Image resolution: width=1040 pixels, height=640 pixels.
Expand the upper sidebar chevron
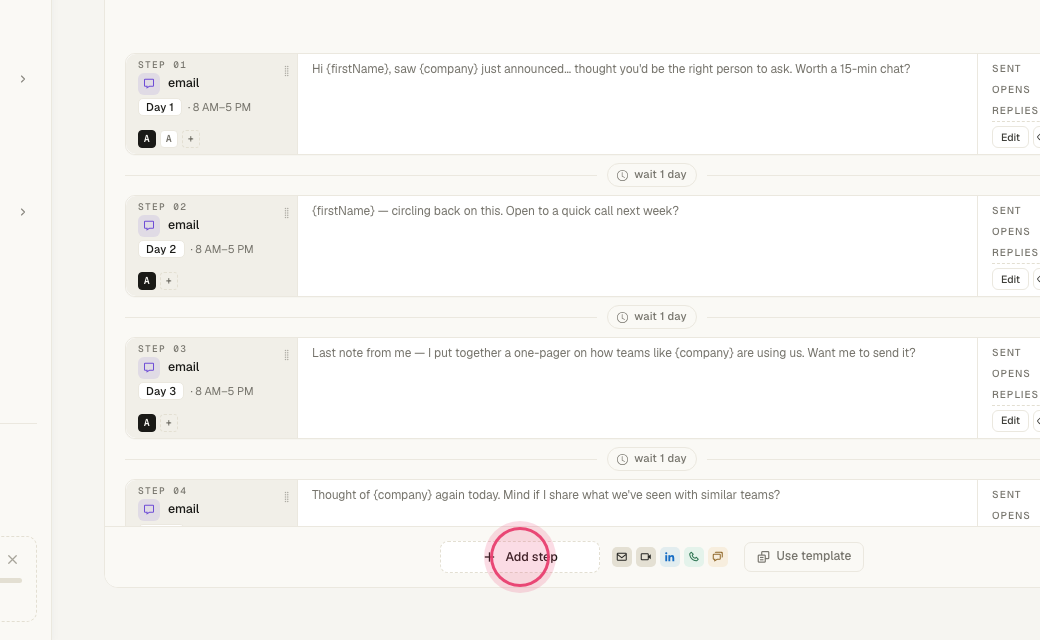pyautogui.click(x=23, y=79)
